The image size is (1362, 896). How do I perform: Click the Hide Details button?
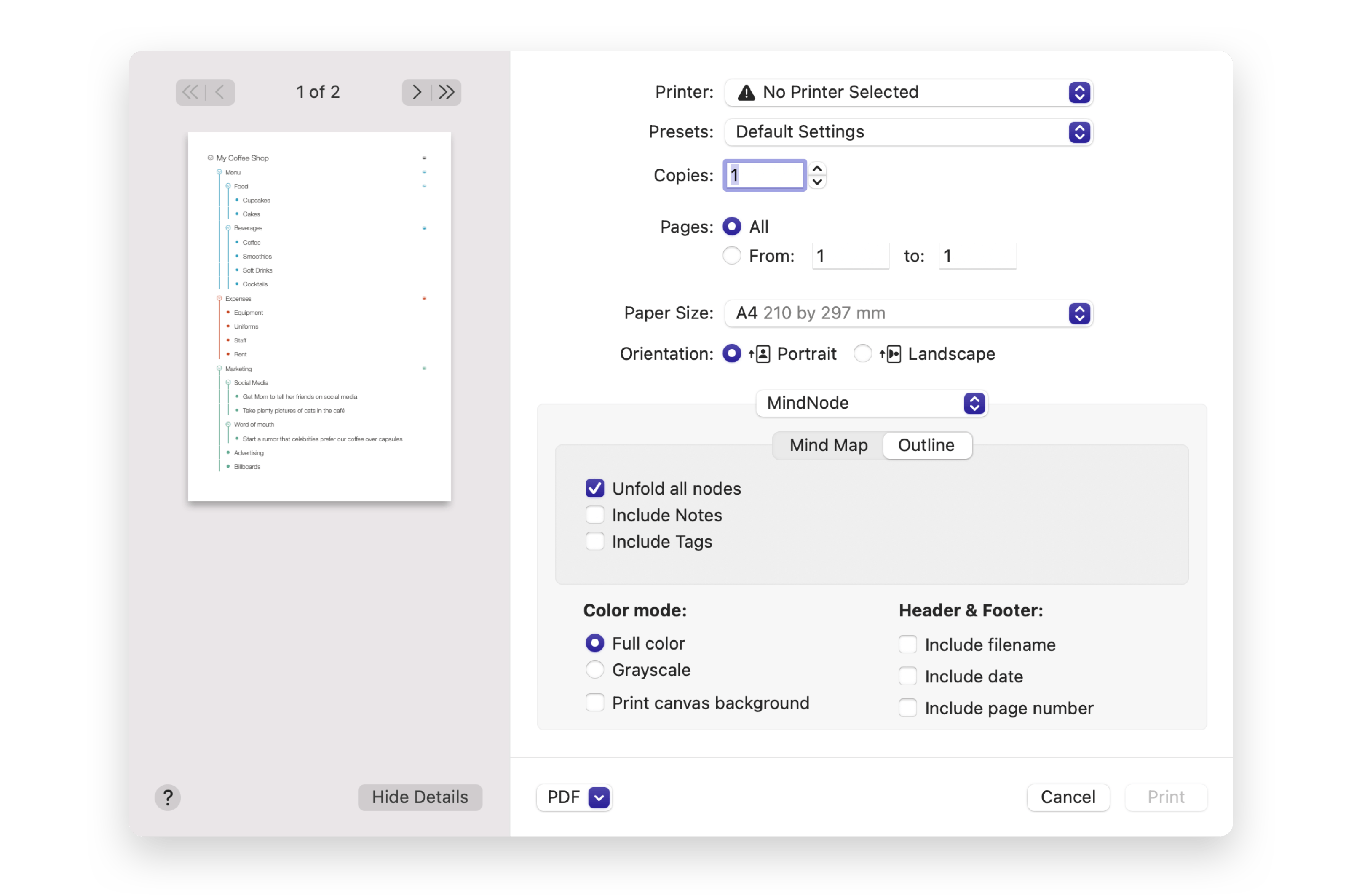[x=420, y=797]
